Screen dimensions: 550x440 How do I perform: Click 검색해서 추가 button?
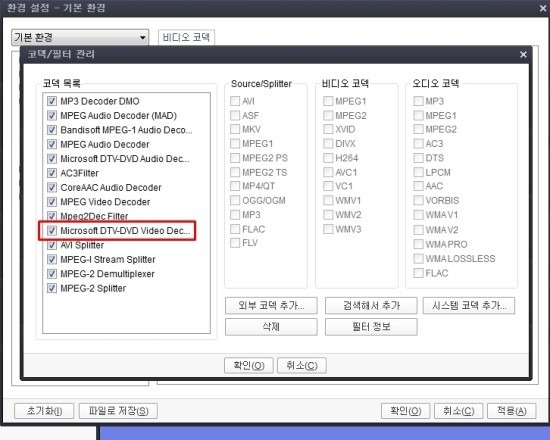(371, 306)
